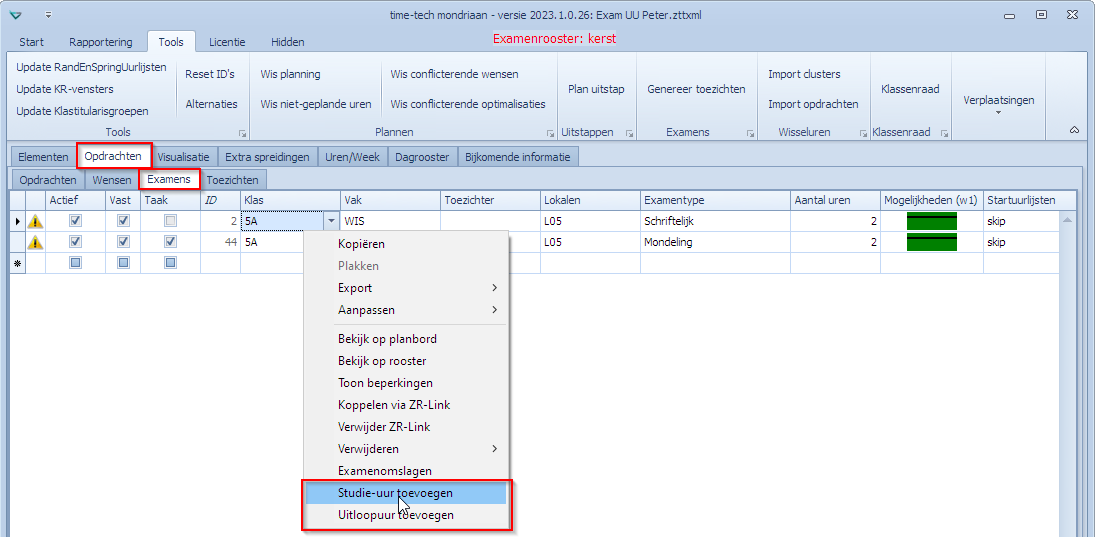Click Reset ID's button
Viewport: 1095px width, 537px height.
pos(210,73)
